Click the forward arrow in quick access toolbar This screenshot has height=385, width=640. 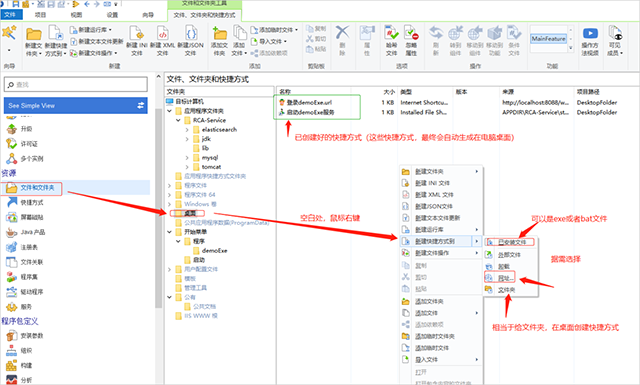(x=97, y=4)
